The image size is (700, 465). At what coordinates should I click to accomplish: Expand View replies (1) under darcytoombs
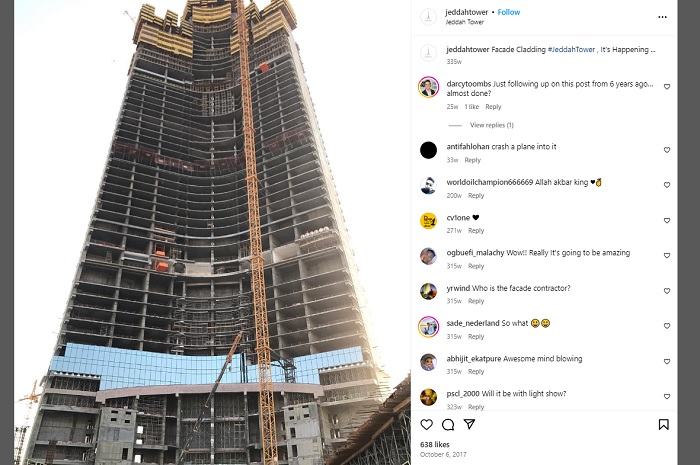click(492, 125)
